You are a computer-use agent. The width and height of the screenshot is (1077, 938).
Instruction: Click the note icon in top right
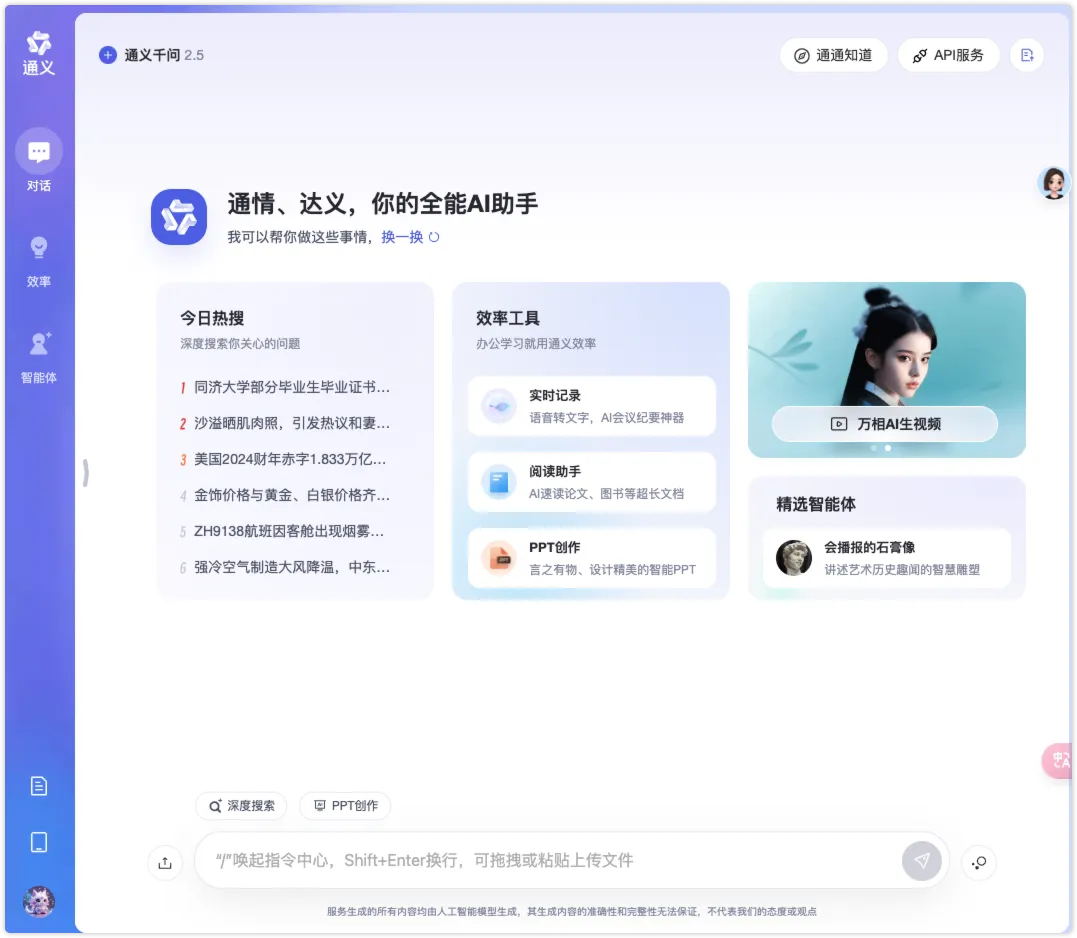(x=1027, y=56)
